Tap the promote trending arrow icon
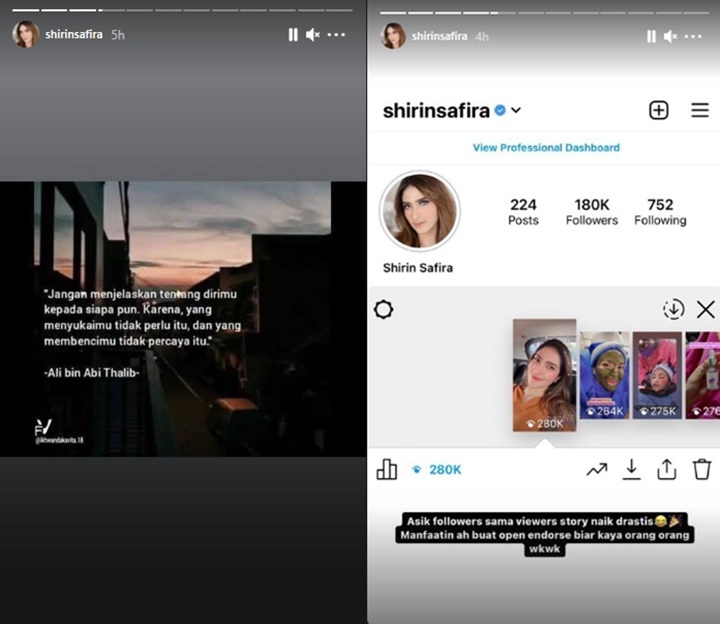The height and width of the screenshot is (624, 720). 597,470
